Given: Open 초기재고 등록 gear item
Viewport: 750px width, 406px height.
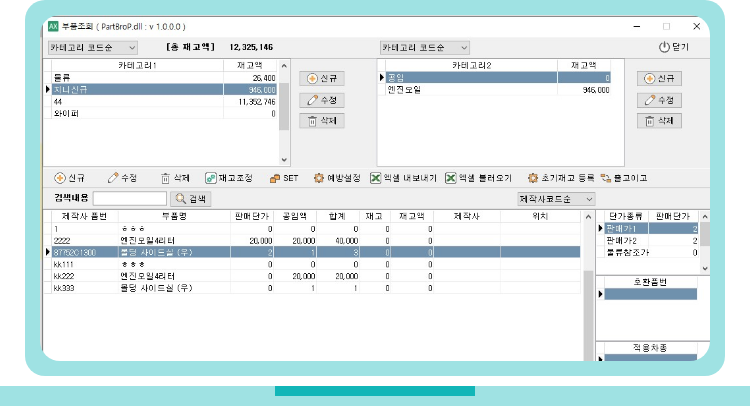Looking at the screenshot, I should (561, 178).
